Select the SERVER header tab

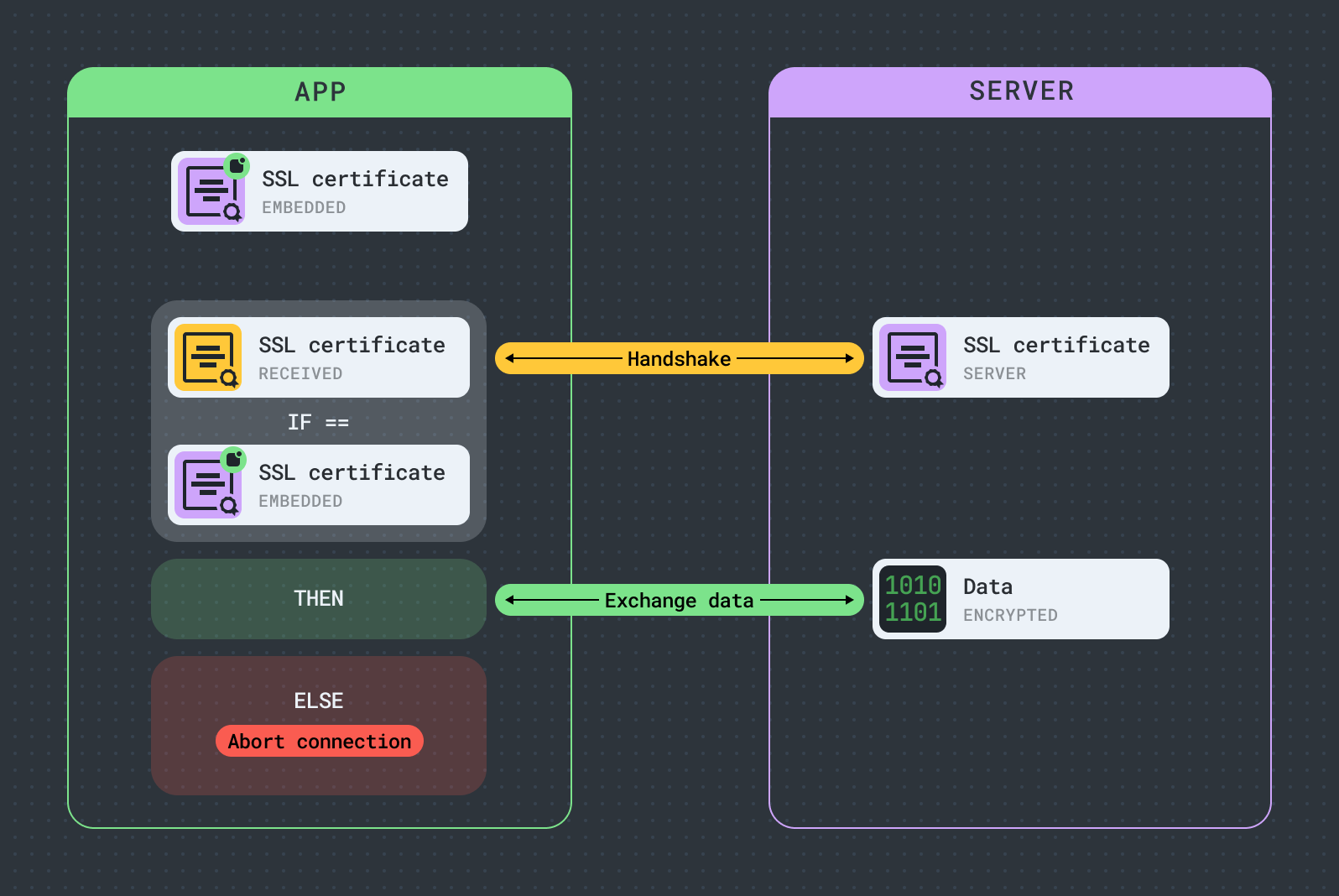1020,91
